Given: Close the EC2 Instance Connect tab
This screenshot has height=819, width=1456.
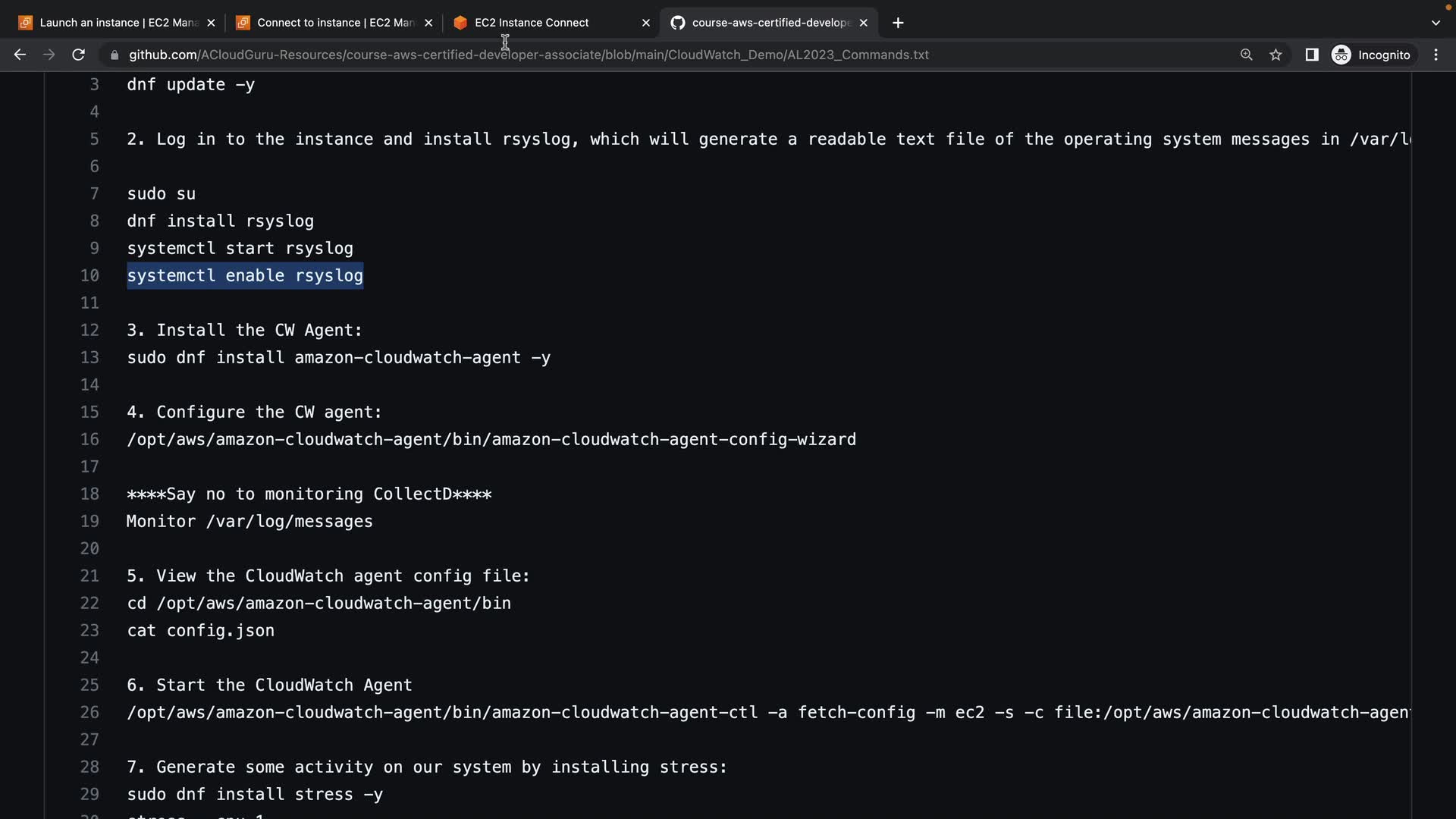Looking at the screenshot, I should tap(645, 23).
